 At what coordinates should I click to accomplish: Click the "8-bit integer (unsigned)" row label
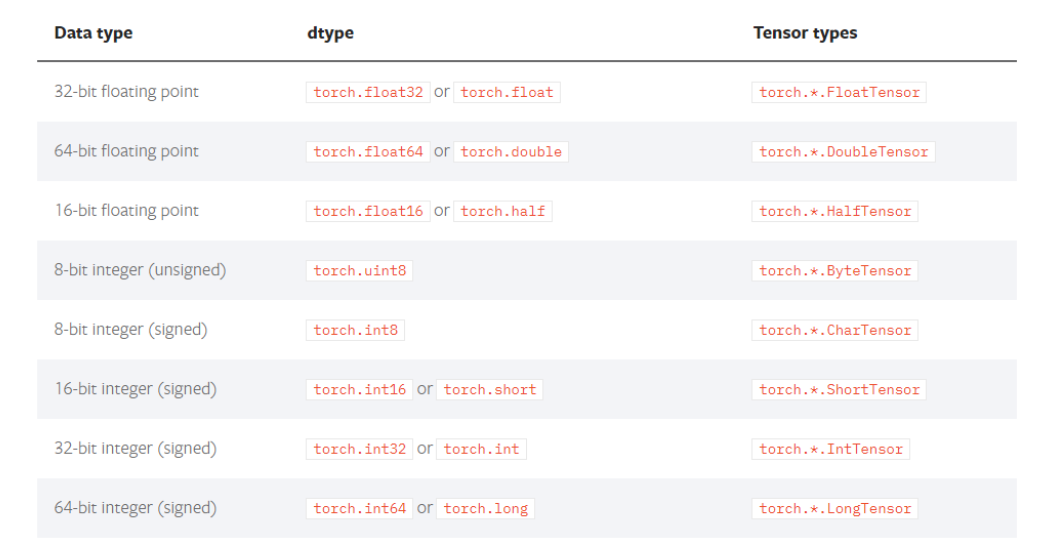(140, 270)
